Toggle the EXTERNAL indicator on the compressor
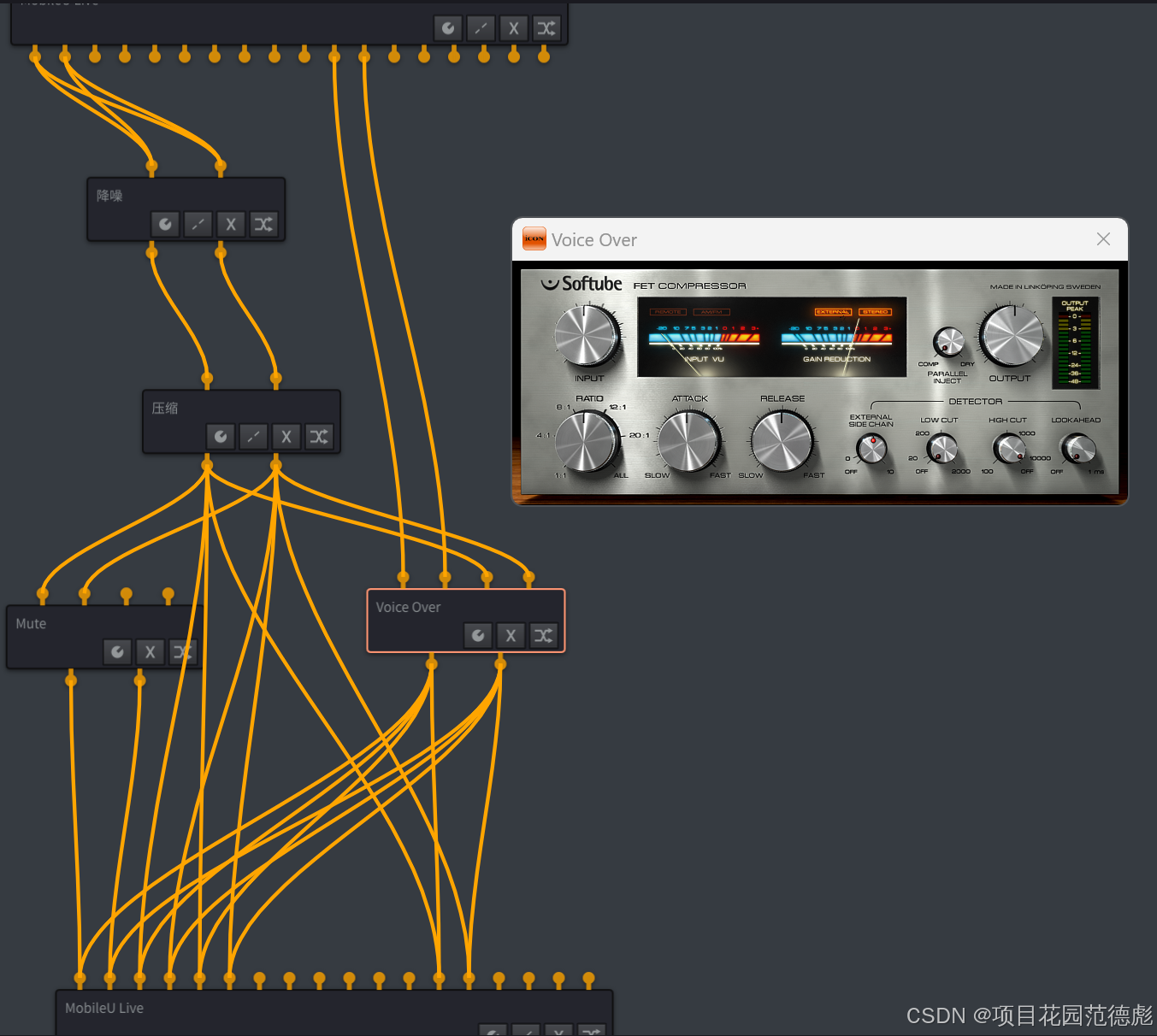Image resolution: width=1157 pixels, height=1036 pixels. point(833,312)
